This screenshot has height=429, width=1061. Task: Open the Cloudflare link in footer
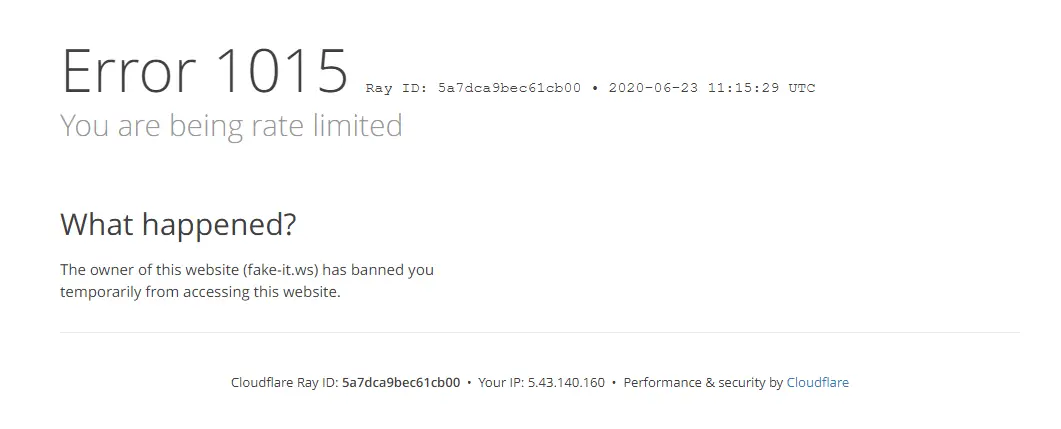[x=817, y=382]
